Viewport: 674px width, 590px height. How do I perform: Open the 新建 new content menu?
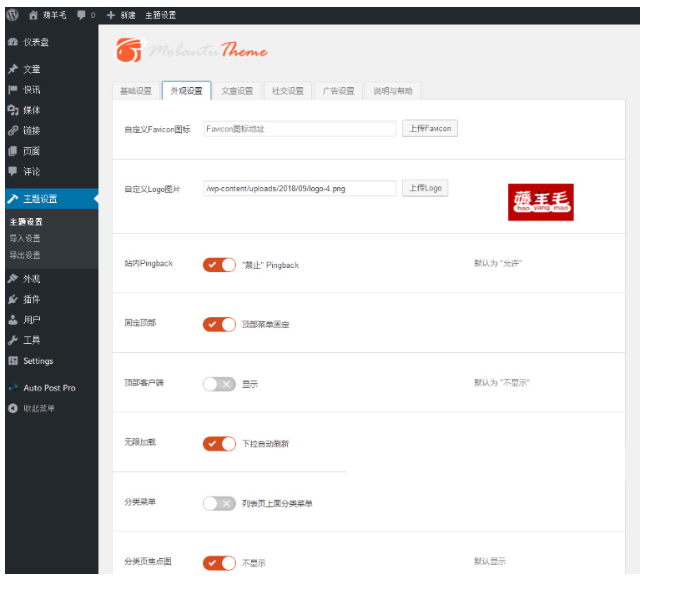(x=120, y=16)
